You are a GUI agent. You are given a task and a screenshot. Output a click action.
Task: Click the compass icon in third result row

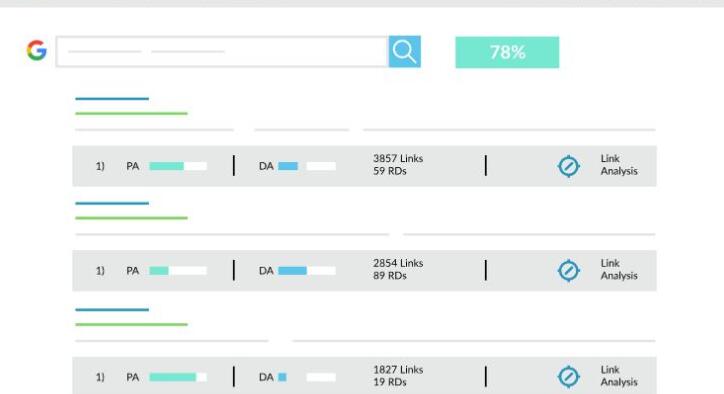(568, 377)
